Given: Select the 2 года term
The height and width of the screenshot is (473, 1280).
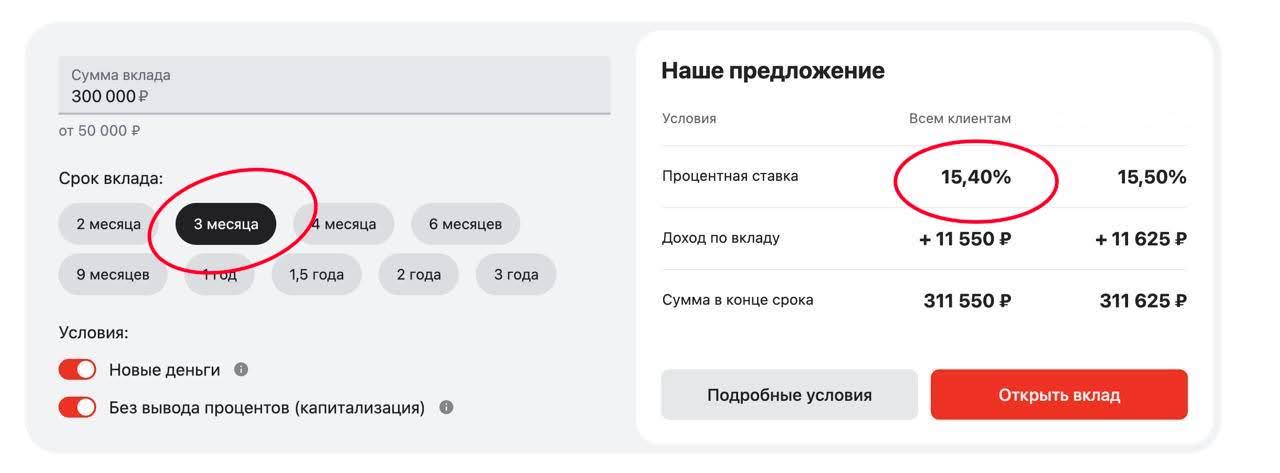Looking at the screenshot, I should tap(418, 275).
